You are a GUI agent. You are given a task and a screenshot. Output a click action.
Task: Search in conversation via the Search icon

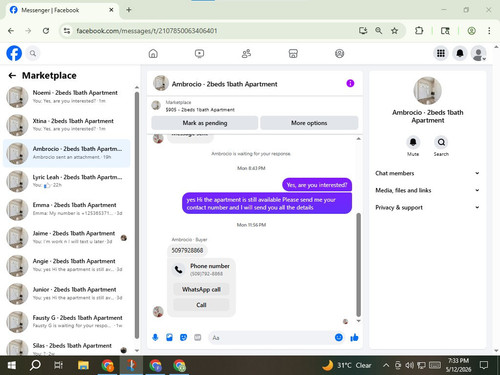(441, 142)
